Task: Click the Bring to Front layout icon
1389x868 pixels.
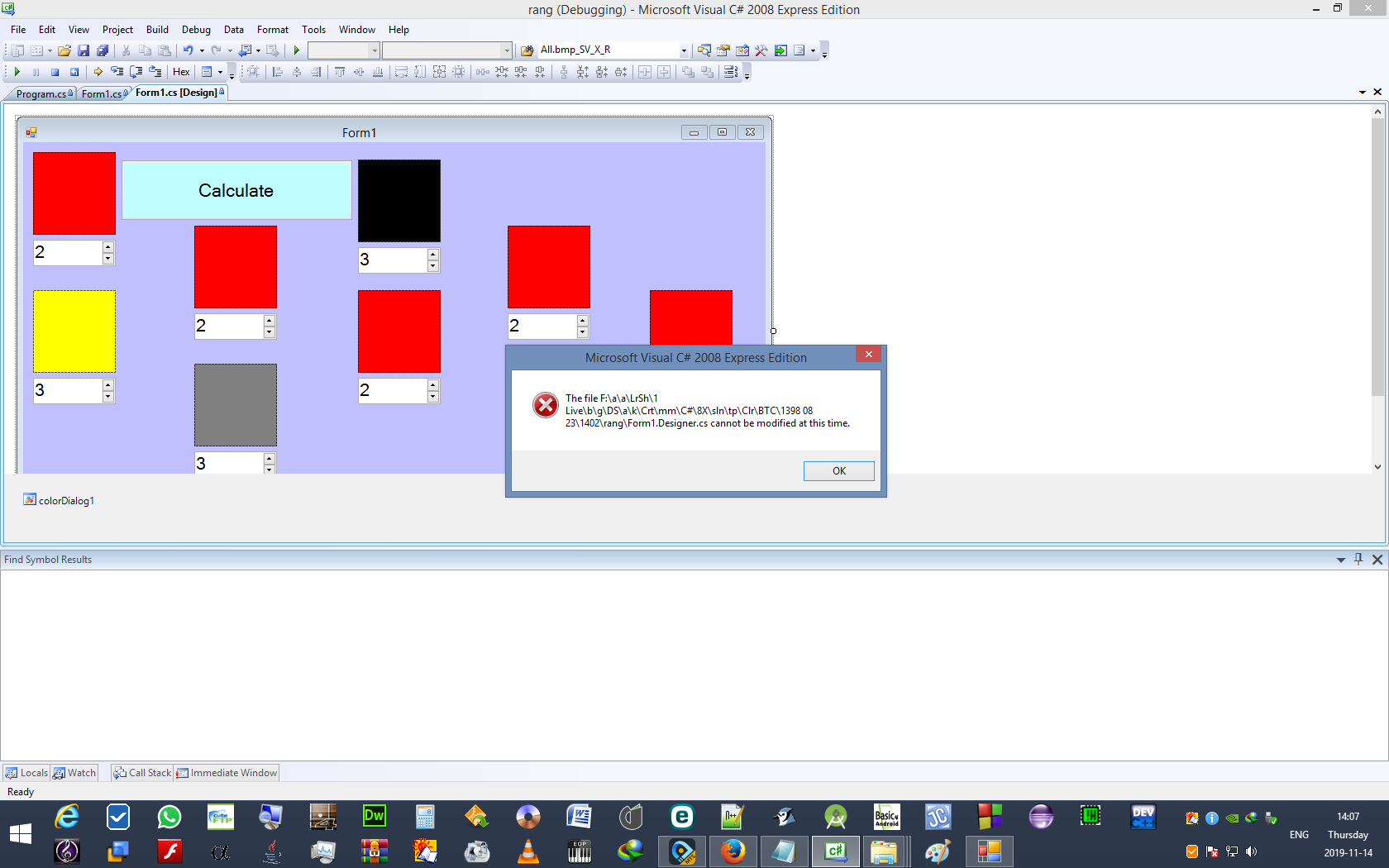Action: tap(688, 72)
